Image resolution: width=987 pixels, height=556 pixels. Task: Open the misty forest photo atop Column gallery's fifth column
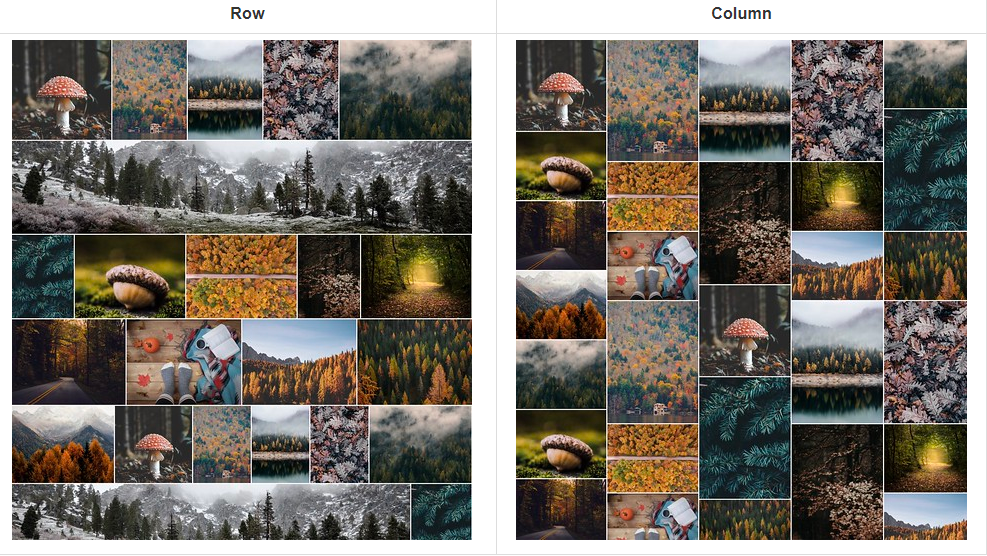[x=925, y=74]
